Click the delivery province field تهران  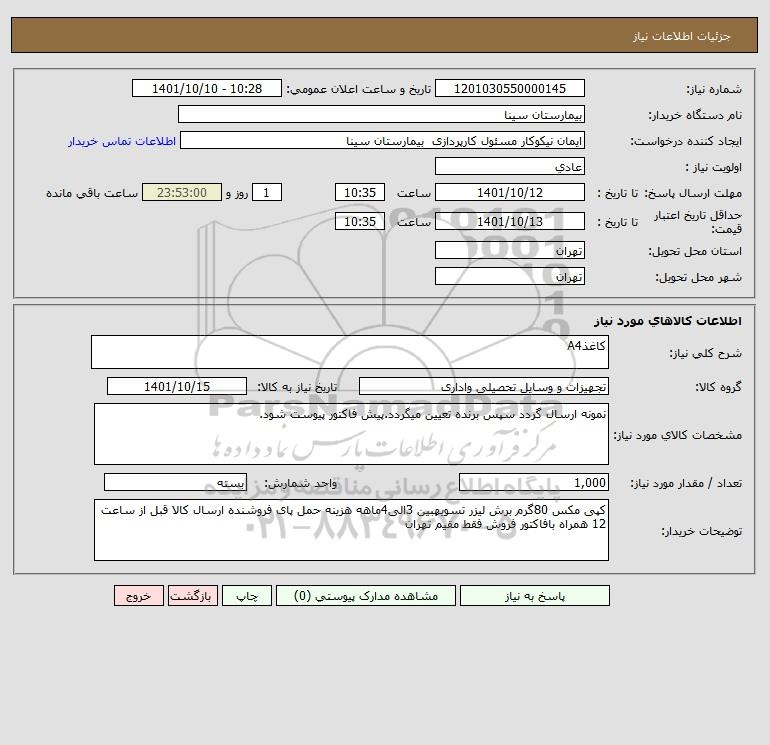[x=510, y=250]
